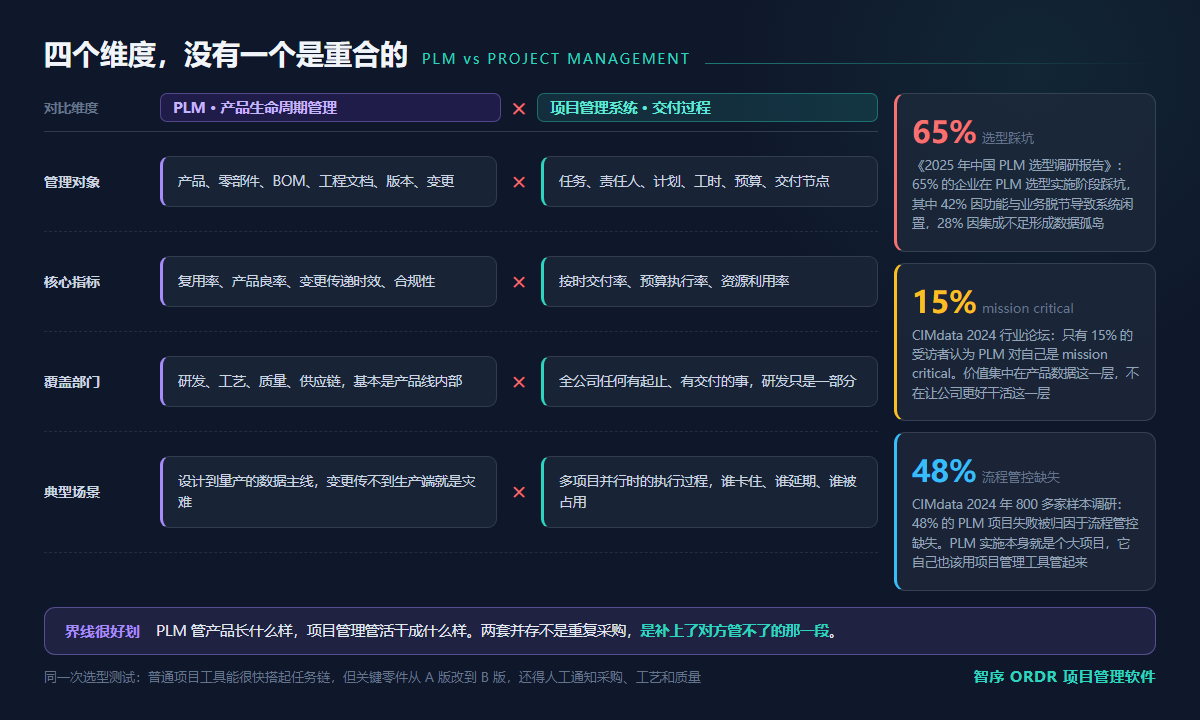
Task: Click the '典型场景' row label
Action: tap(72, 492)
